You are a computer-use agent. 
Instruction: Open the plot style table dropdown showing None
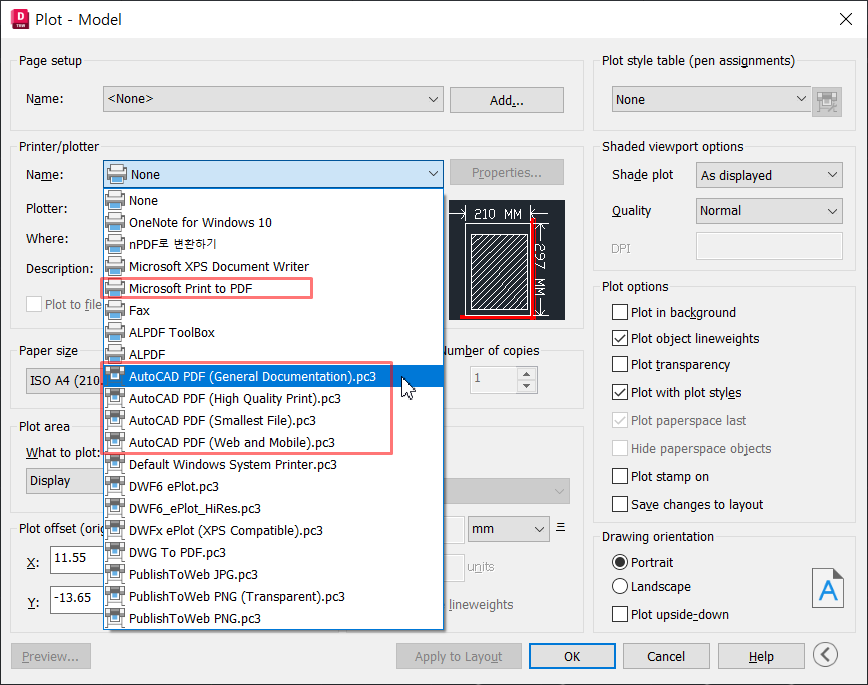pos(711,100)
